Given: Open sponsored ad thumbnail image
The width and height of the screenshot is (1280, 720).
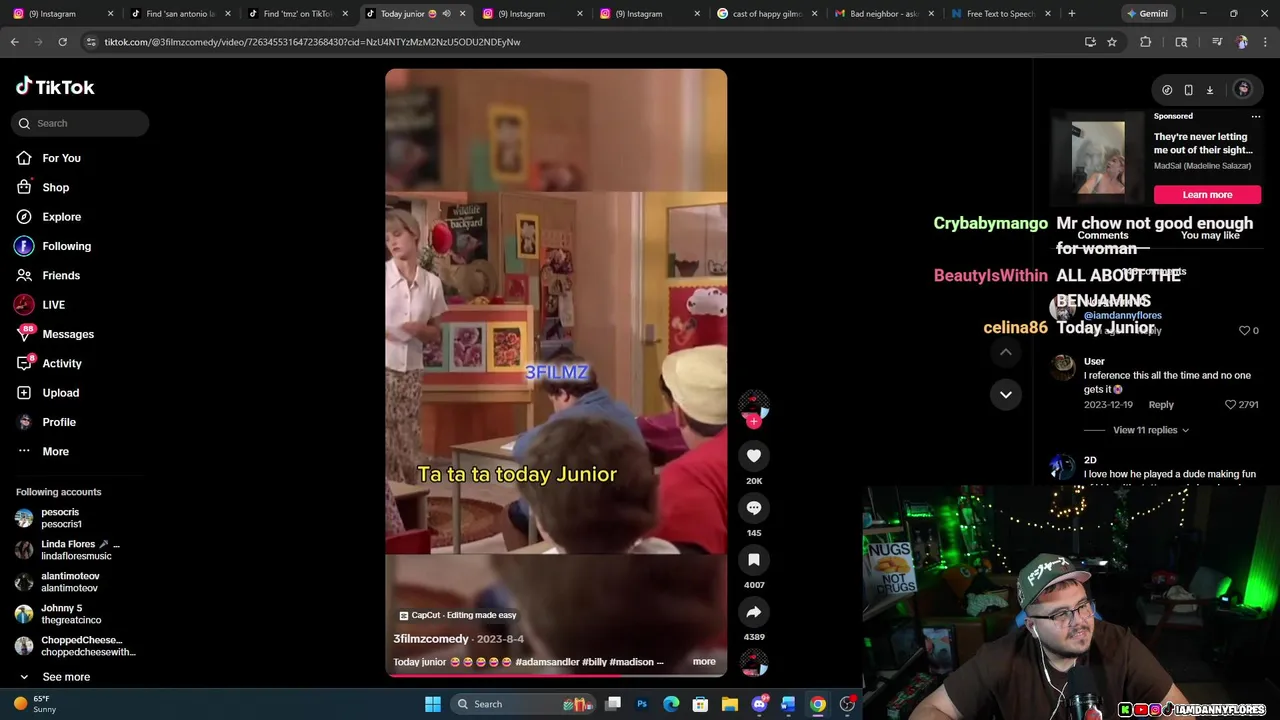Looking at the screenshot, I should 1098,158.
